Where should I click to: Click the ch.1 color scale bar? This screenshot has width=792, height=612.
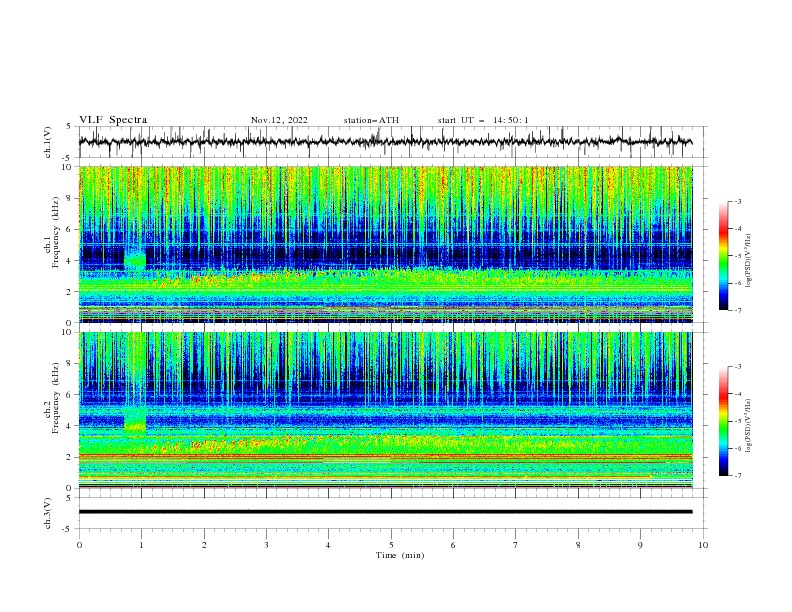click(723, 256)
